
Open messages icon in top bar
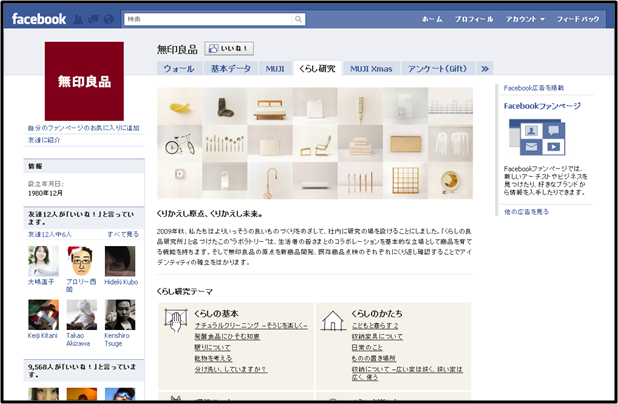[93, 19]
